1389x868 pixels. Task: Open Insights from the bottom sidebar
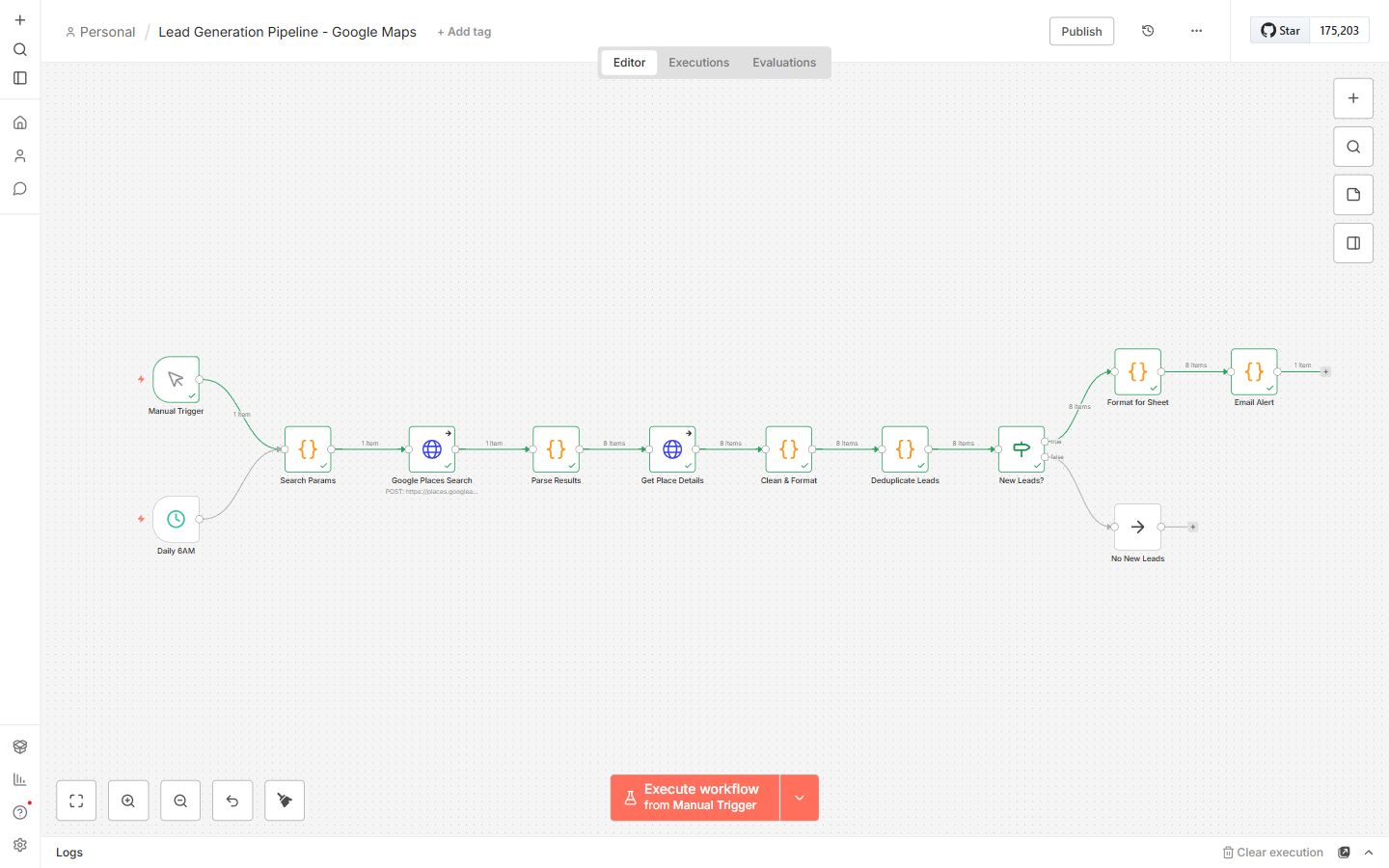tap(19, 778)
